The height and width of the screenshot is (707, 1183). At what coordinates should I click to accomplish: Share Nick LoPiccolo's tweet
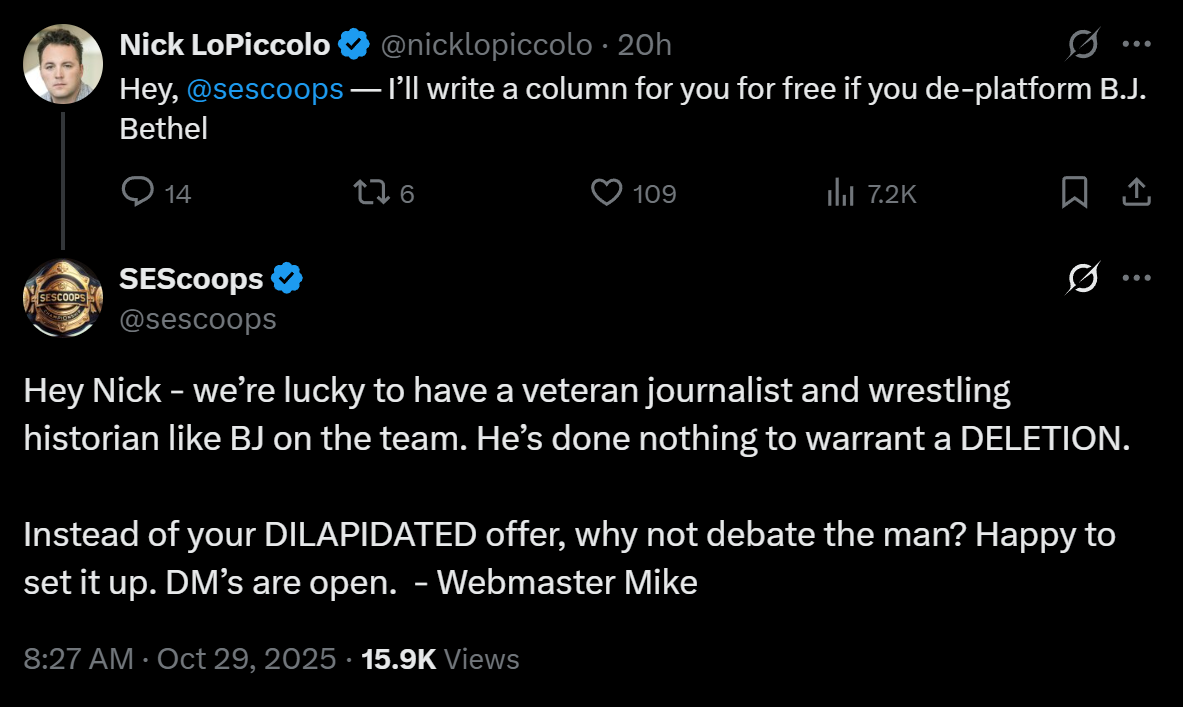pos(1136,192)
